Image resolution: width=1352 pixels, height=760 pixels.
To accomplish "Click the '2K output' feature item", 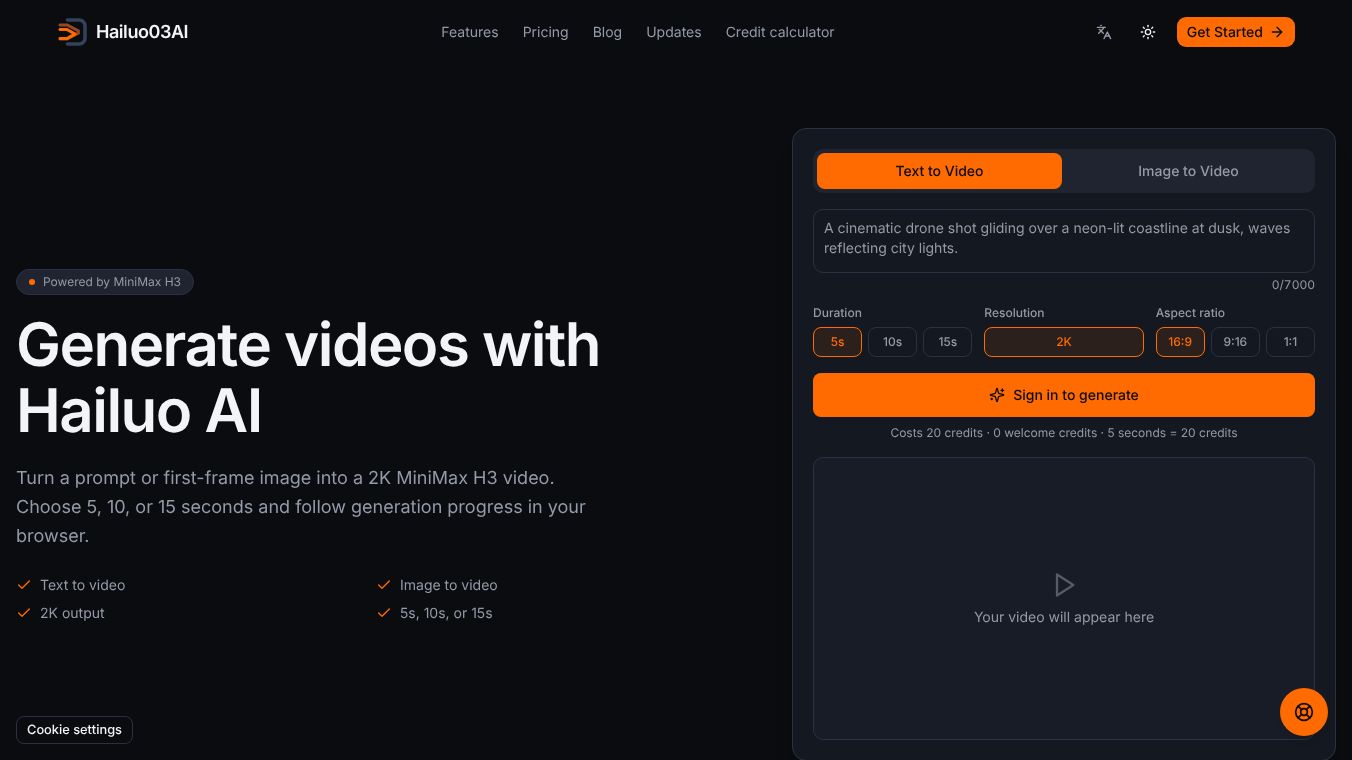I will 61,613.
